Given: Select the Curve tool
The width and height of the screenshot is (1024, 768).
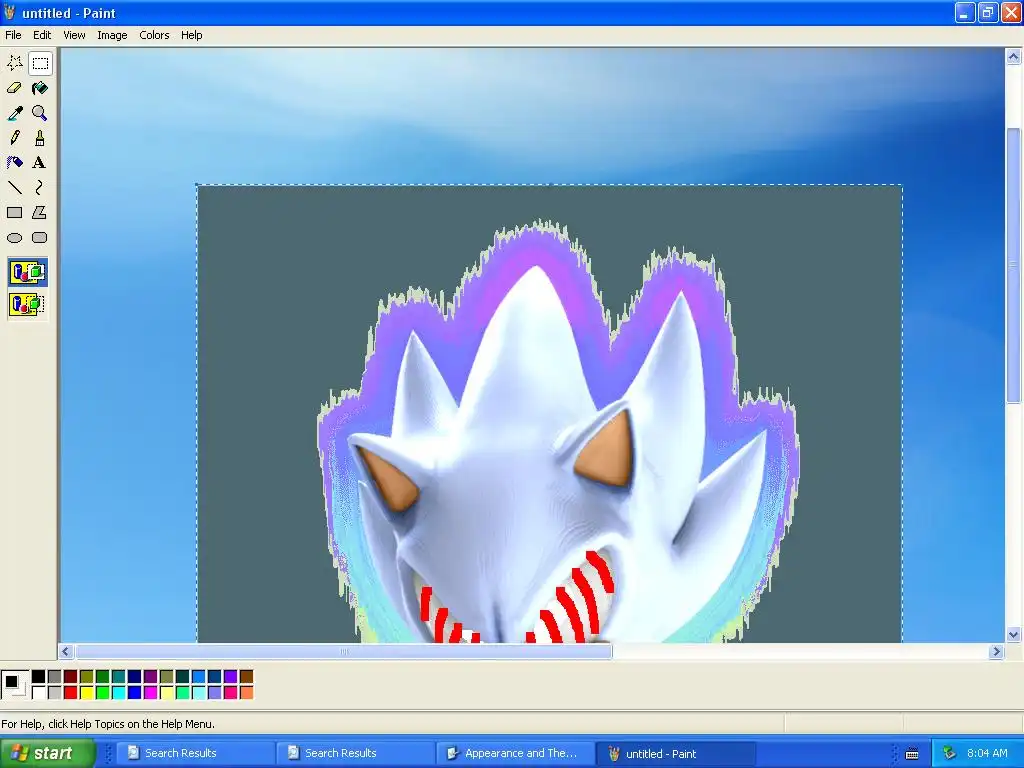Looking at the screenshot, I should (40, 187).
